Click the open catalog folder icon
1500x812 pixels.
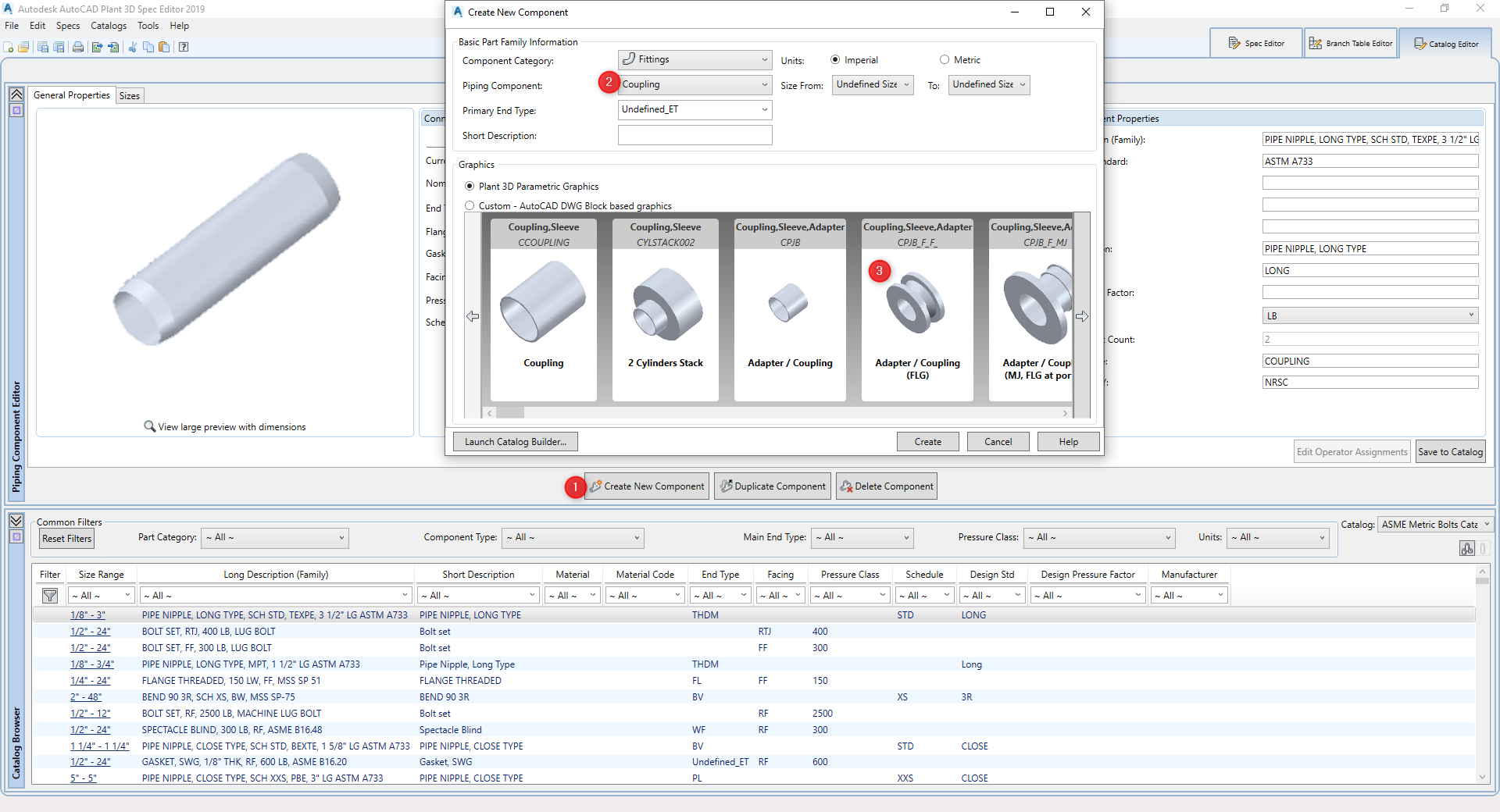(x=23, y=47)
